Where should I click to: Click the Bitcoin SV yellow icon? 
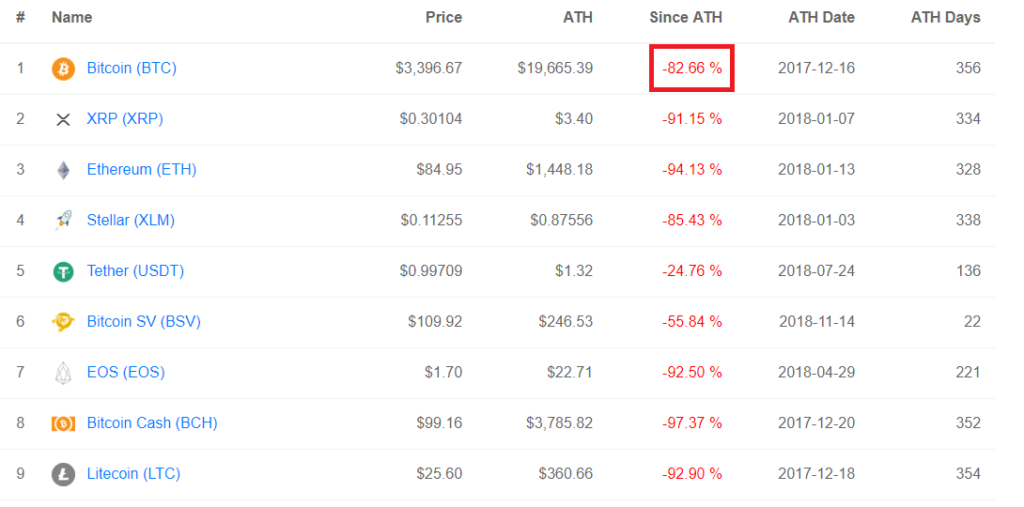63,322
